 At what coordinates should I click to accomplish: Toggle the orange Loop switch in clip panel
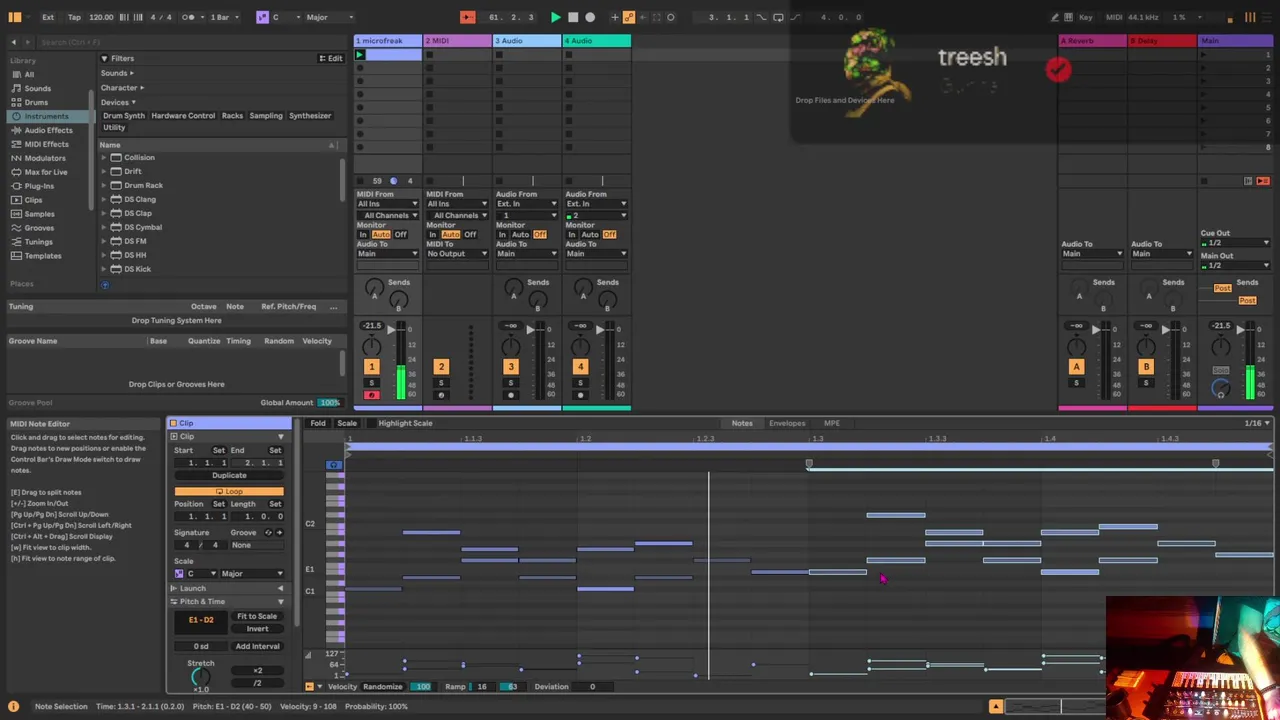[229, 491]
